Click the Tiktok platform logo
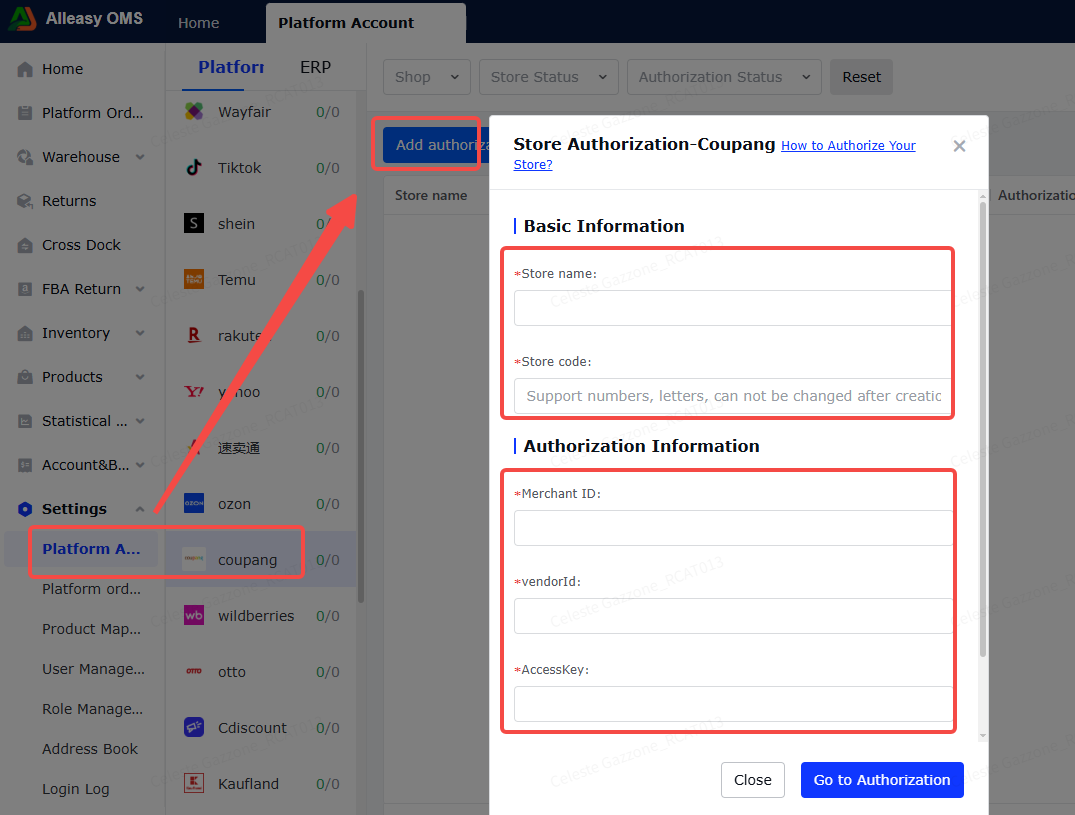Image resolution: width=1075 pixels, height=815 pixels. point(194,167)
